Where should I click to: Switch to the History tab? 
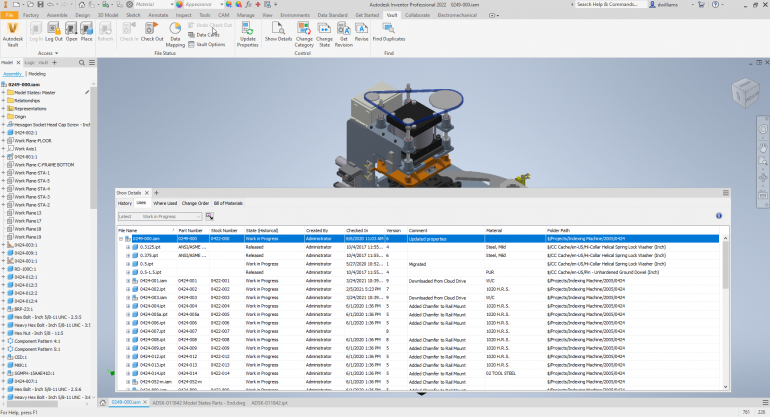click(x=125, y=203)
